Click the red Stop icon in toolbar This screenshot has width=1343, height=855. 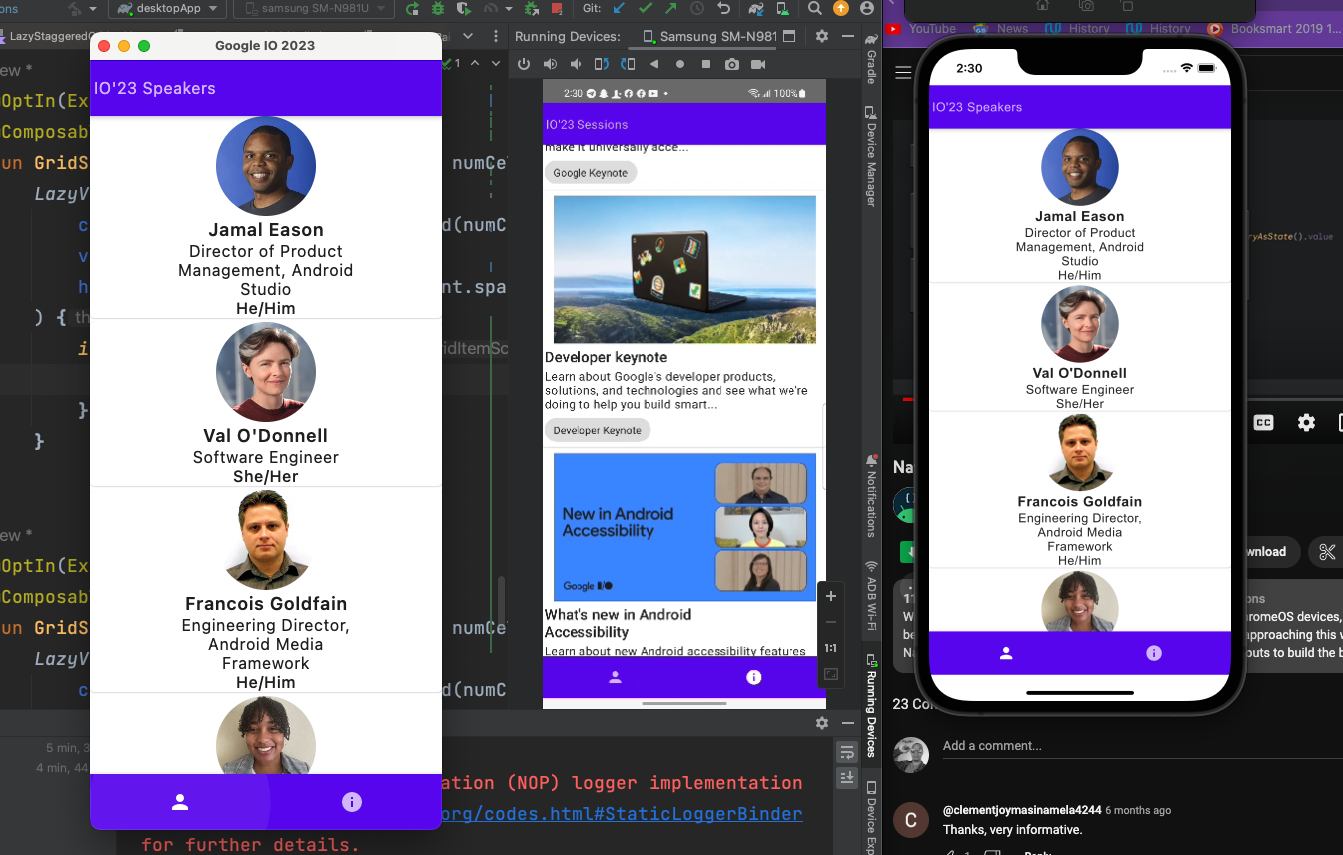pyautogui.click(x=557, y=9)
